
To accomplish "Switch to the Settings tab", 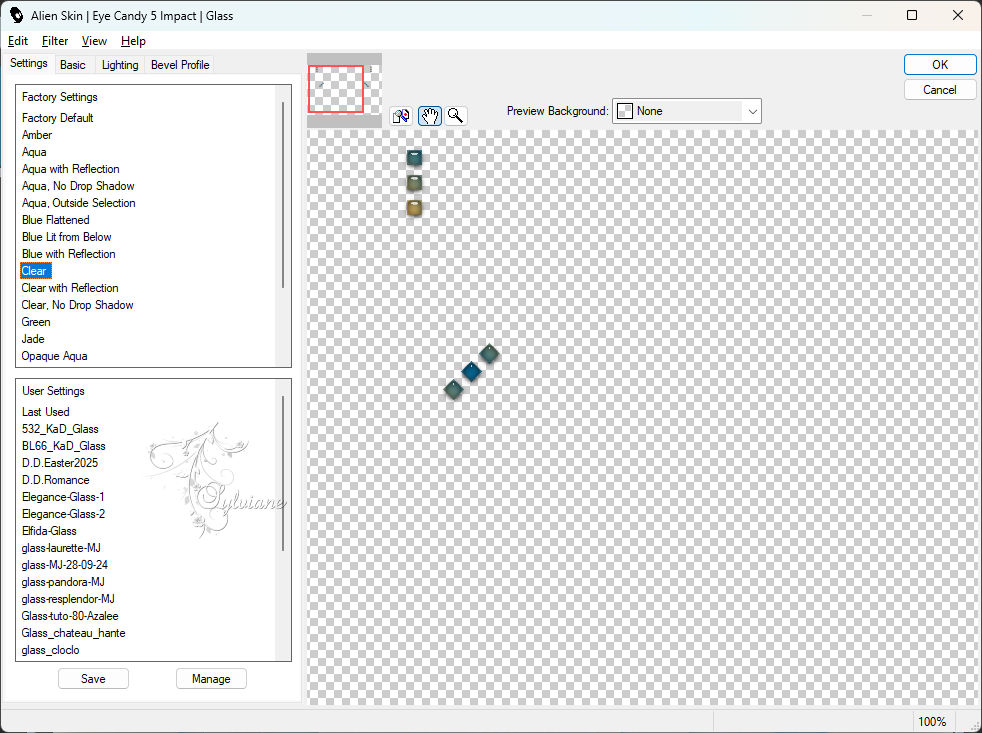I will 28,63.
